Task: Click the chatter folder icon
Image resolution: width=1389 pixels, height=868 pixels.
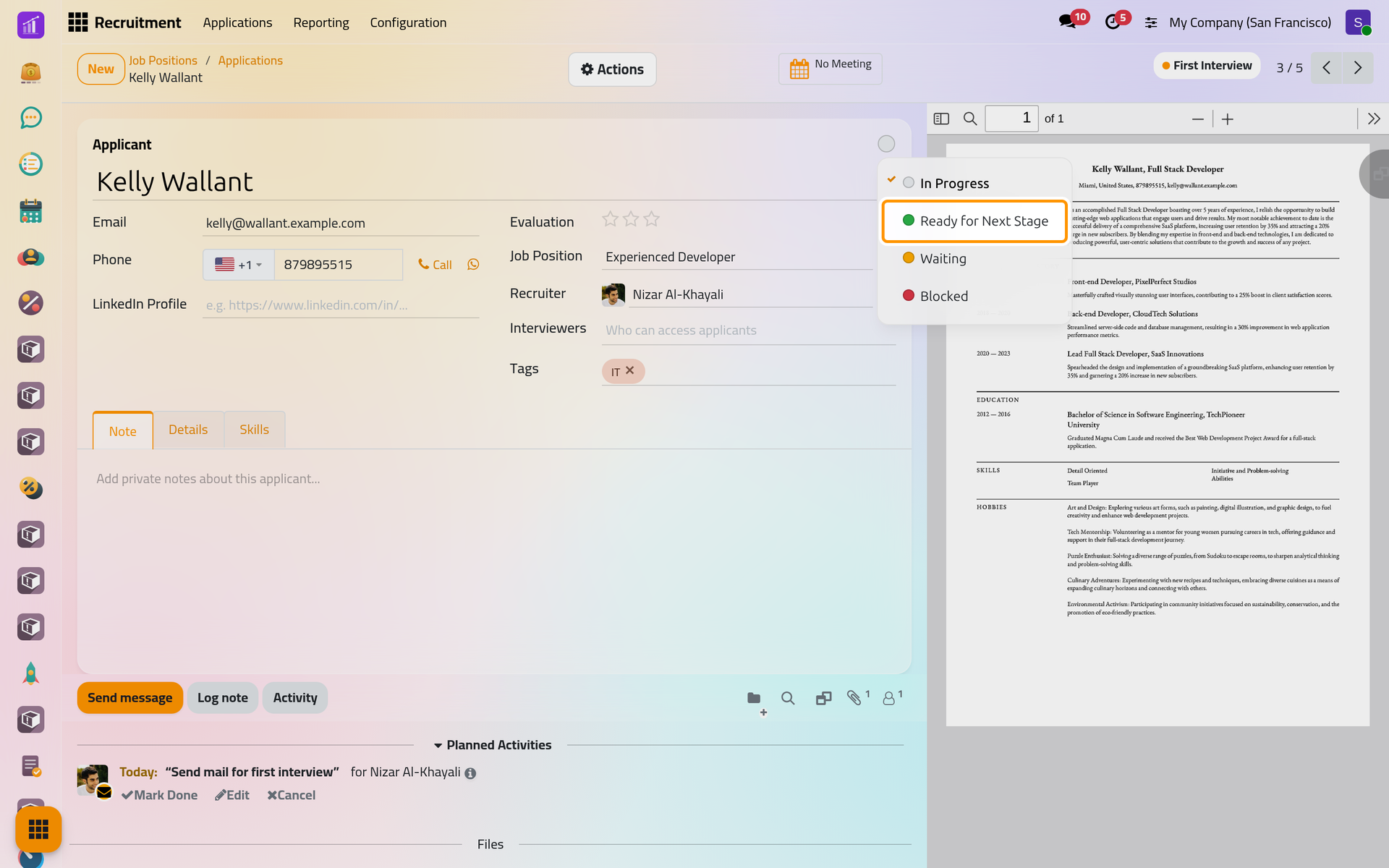Action: coord(754,698)
